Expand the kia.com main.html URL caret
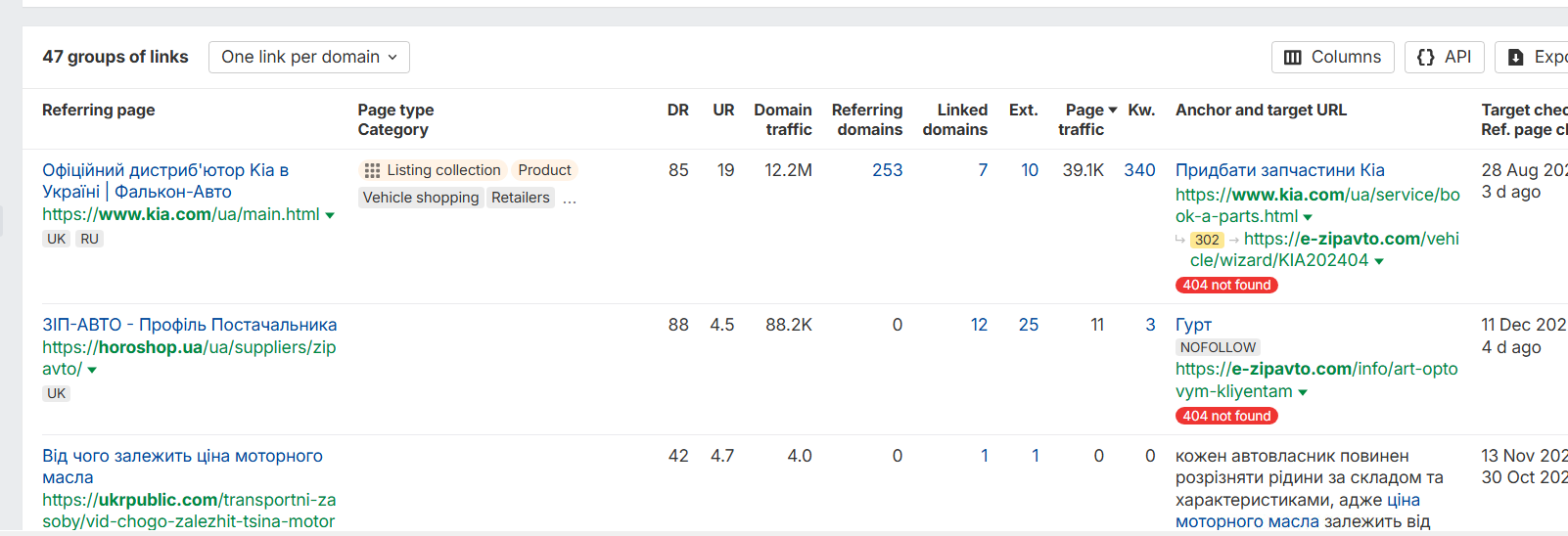The image size is (1568, 536). pos(330,215)
